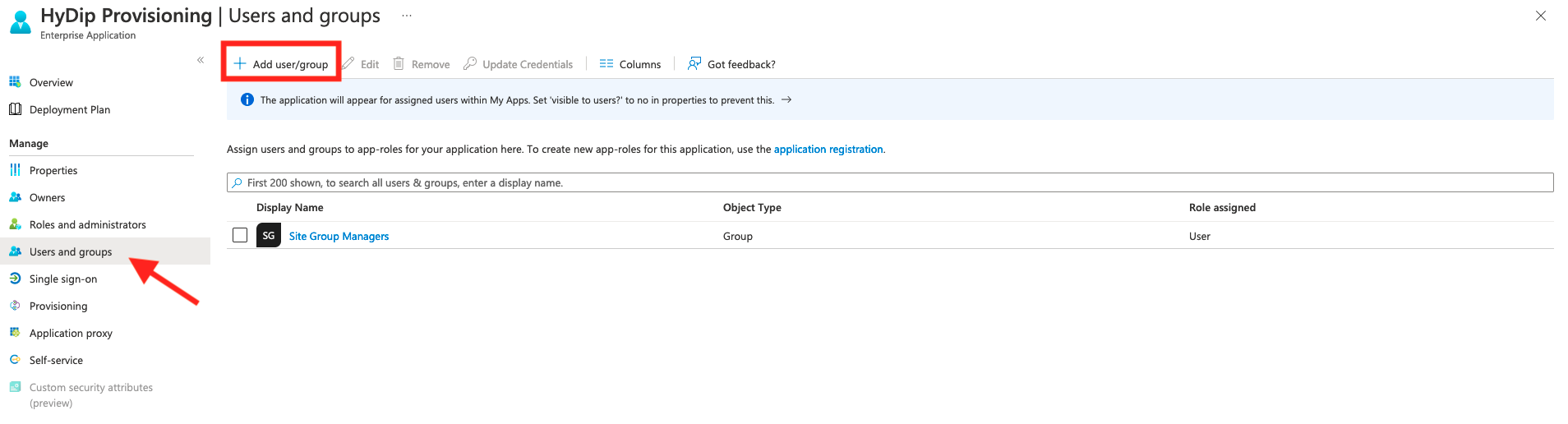Open the Site Group Managers link
Viewport: 1568px width, 424px height.
pos(339,236)
